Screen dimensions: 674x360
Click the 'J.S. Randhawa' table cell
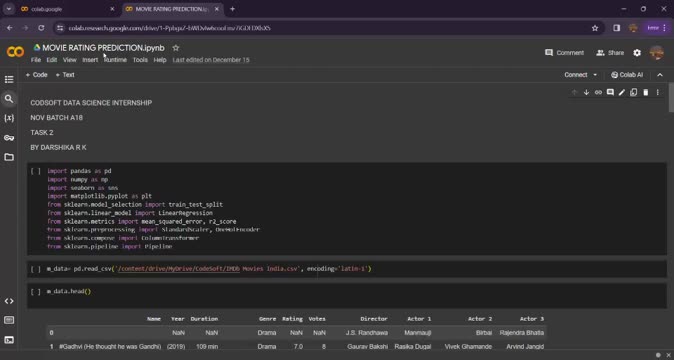coord(367,333)
